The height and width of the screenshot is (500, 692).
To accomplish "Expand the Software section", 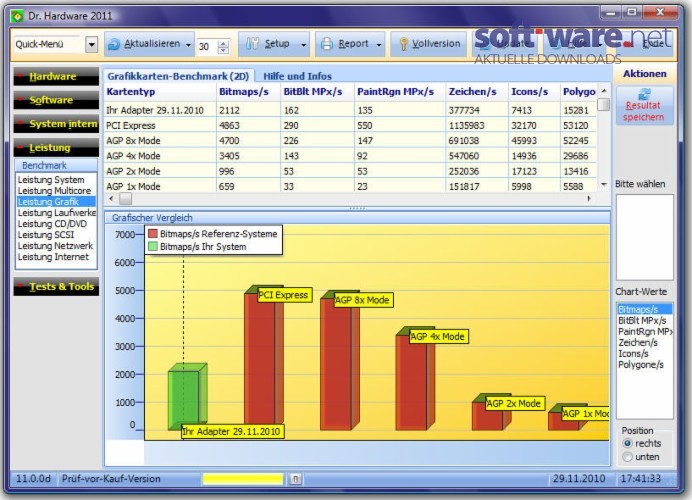I will tap(56, 100).
